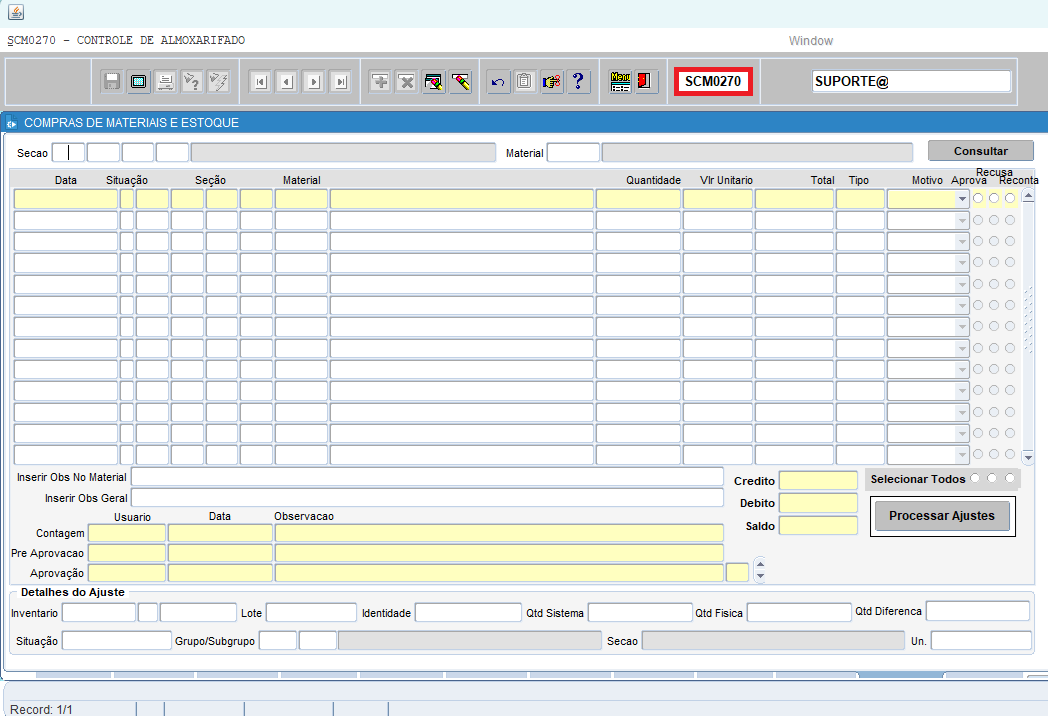Click SCM0270 - CONTROLE DE ALMOXARIFADO title menu
The width and height of the screenshot is (1048, 716).
(x=126, y=40)
